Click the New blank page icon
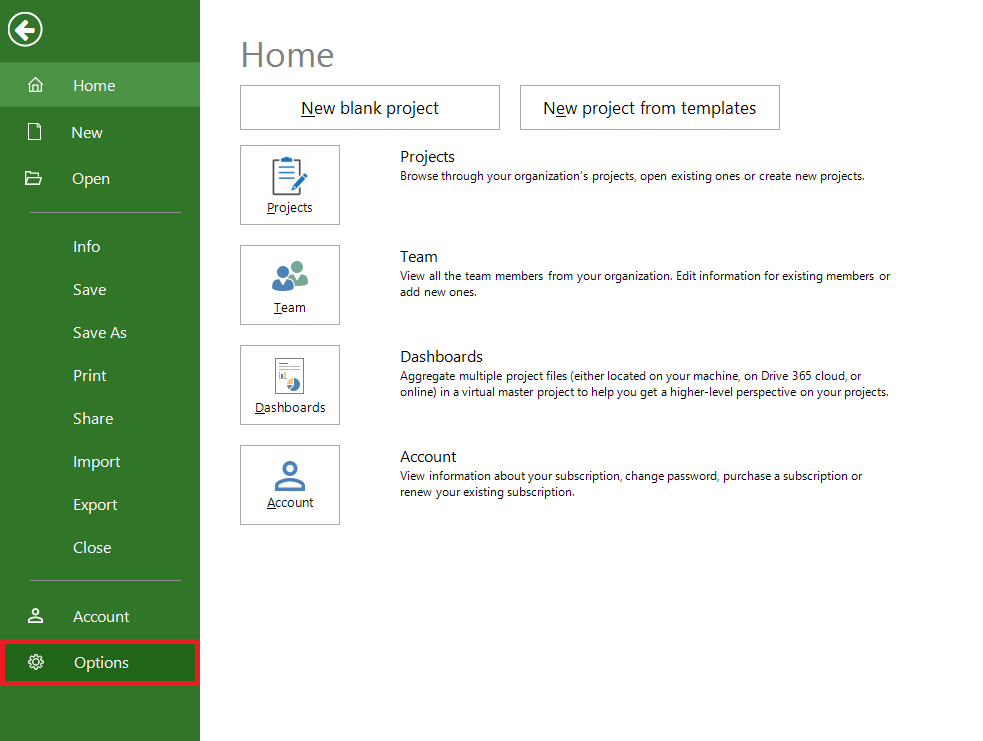Screen dimensions: 983x741 pos(34,132)
